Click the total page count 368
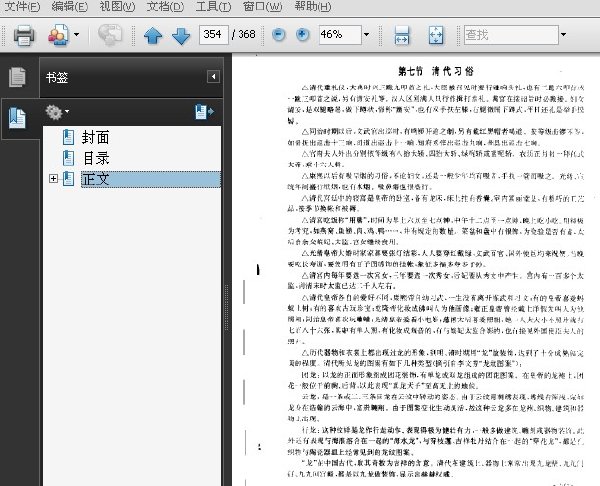This screenshot has height=486, width=600. [x=247, y=34]
